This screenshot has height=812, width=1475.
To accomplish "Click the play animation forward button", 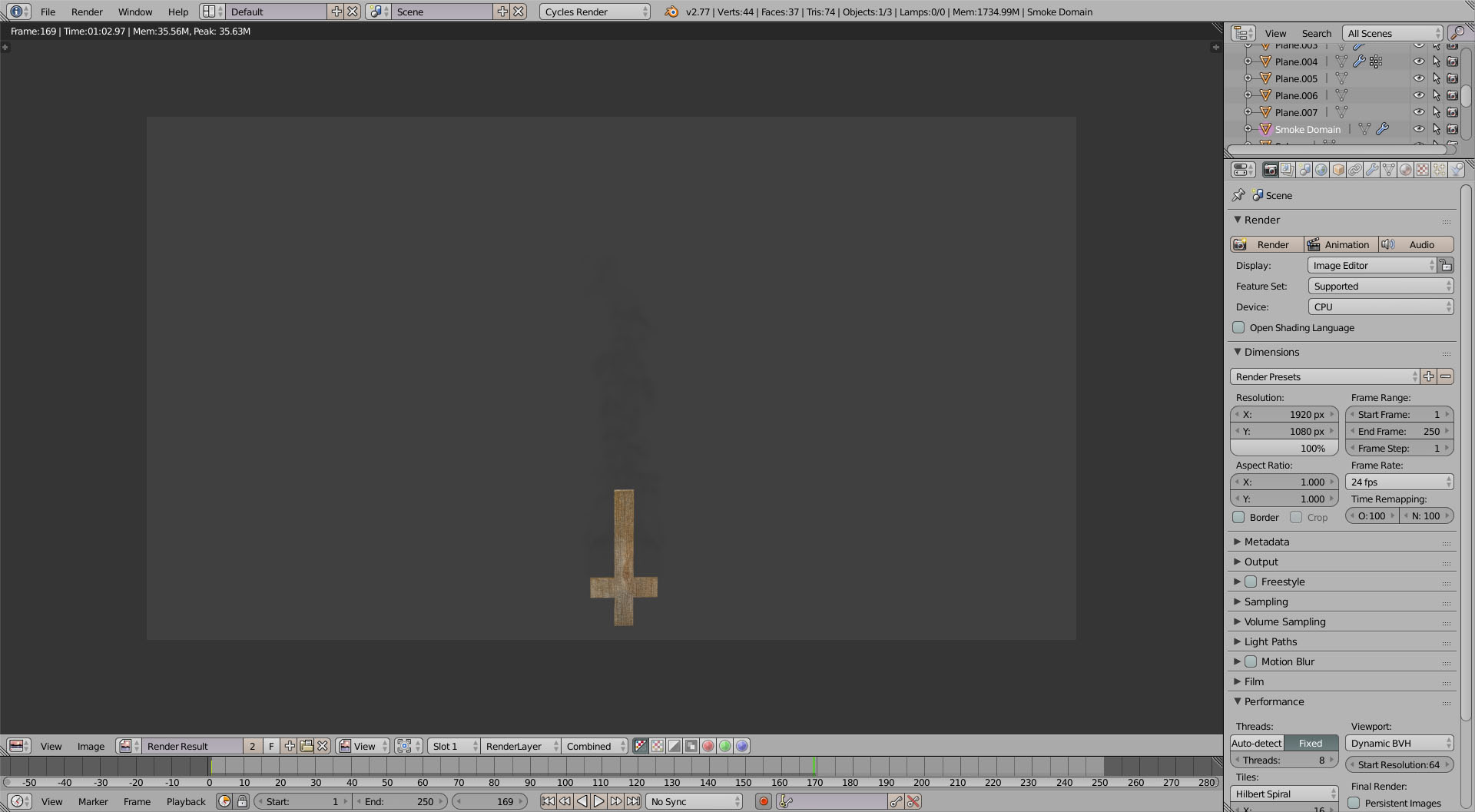I will (x=599, y=801).
